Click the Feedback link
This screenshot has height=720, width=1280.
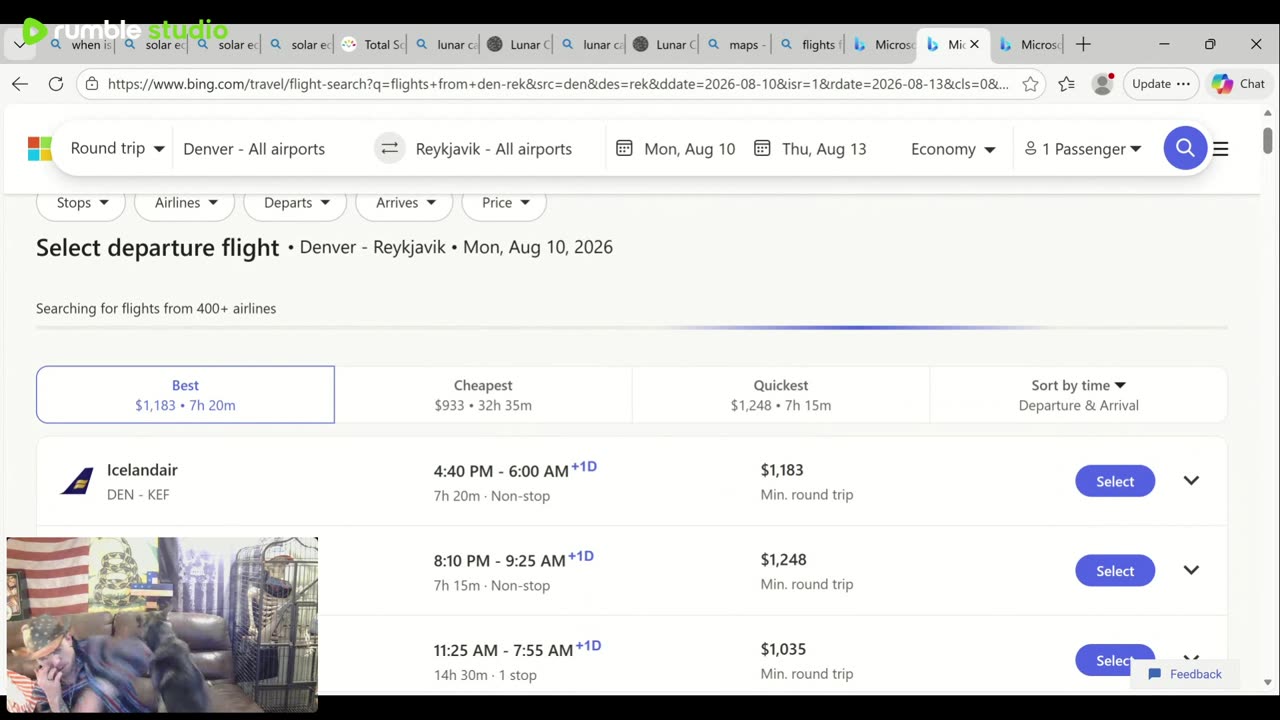click(x=1185, y=674)
